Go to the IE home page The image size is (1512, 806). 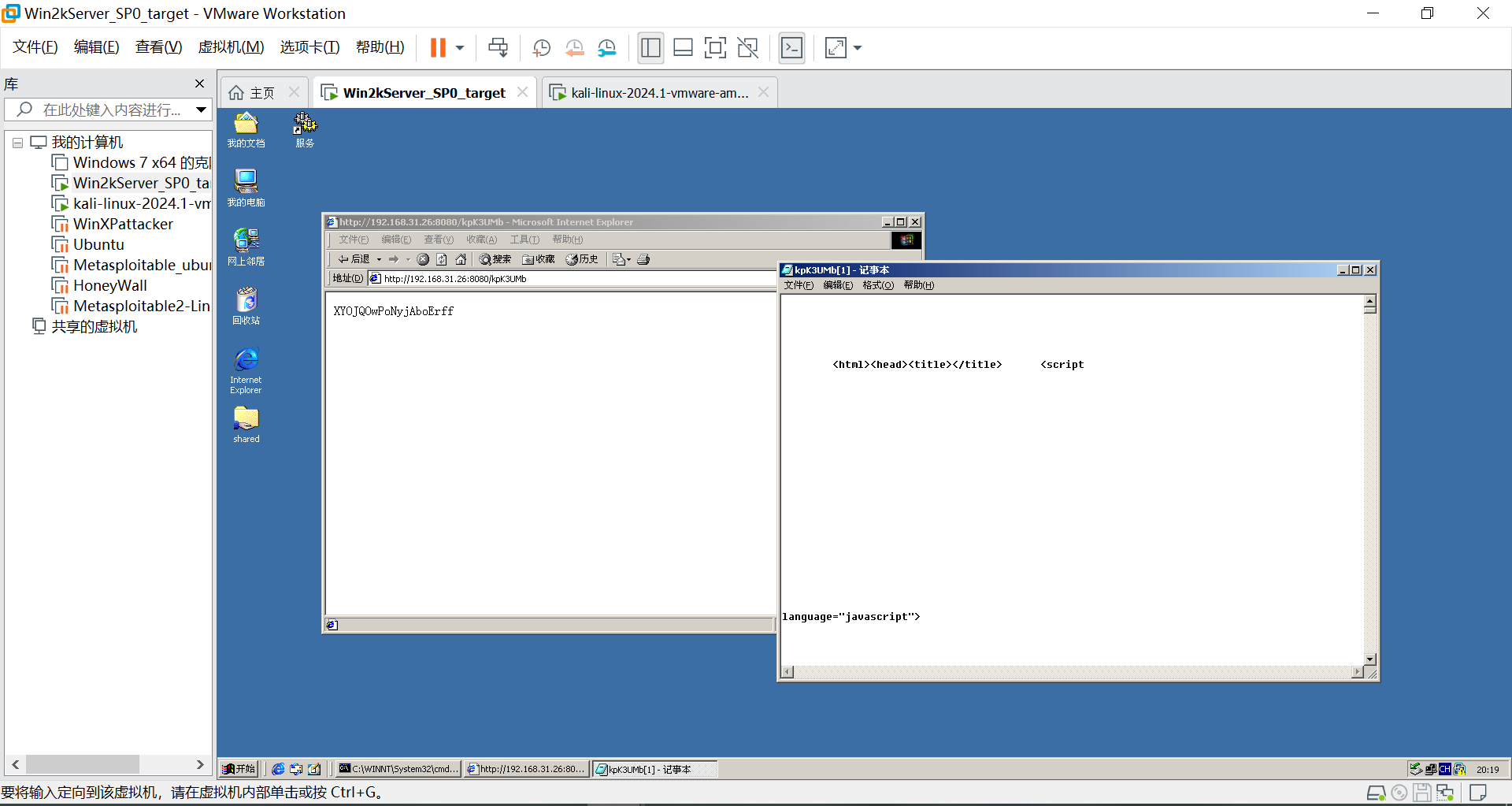461,259
